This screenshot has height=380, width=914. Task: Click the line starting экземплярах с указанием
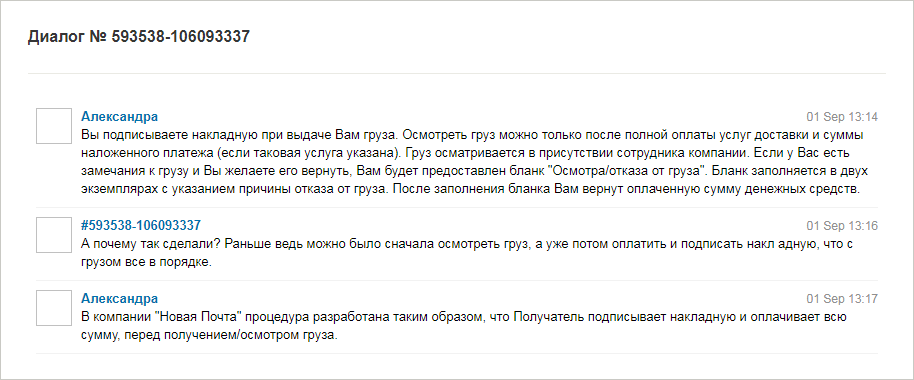[470, 190]
